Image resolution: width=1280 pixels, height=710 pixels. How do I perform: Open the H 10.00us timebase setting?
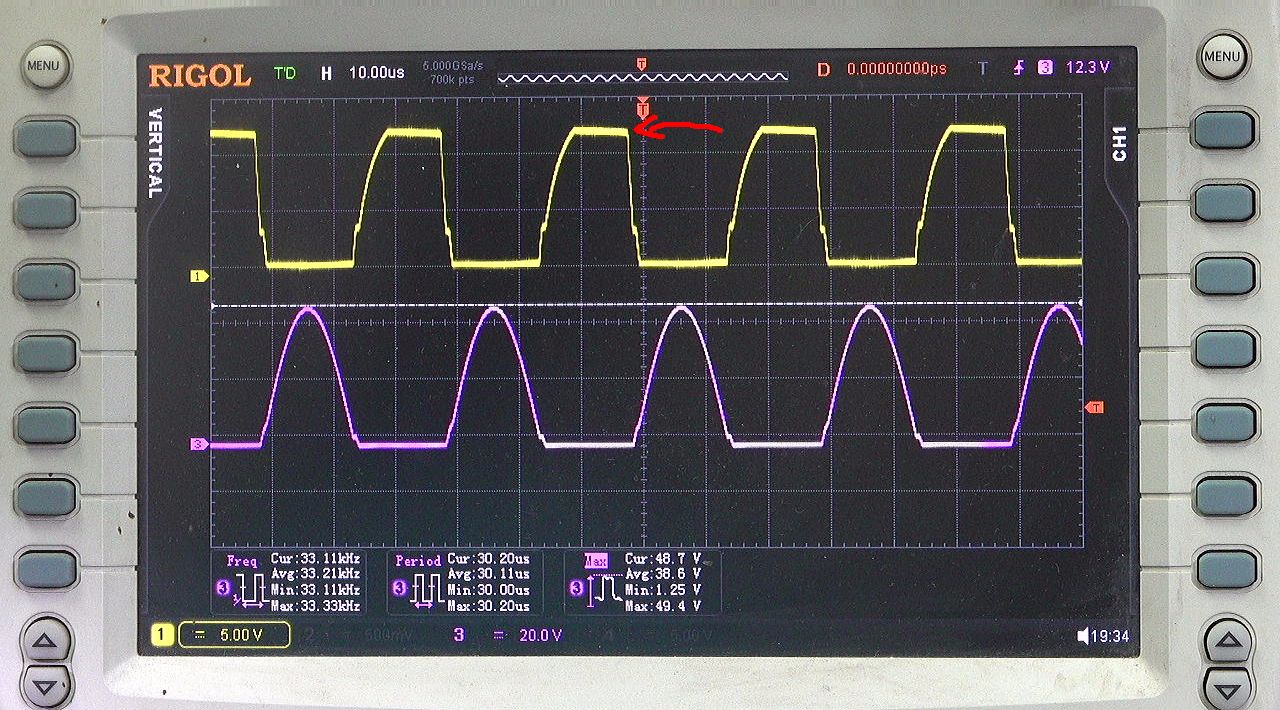pos(362,73)
